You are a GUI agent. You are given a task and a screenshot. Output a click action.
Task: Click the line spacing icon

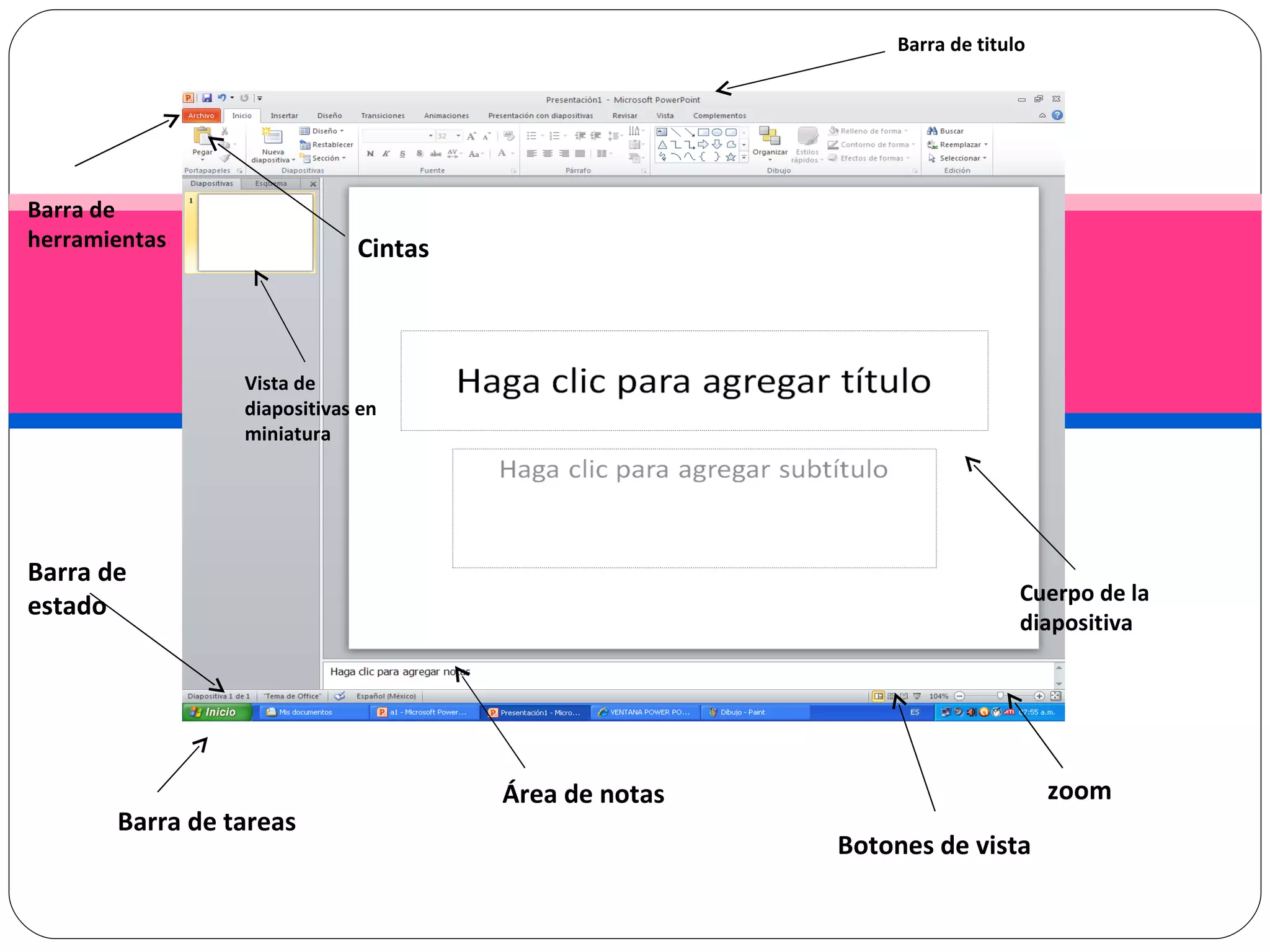click(613, 136)
